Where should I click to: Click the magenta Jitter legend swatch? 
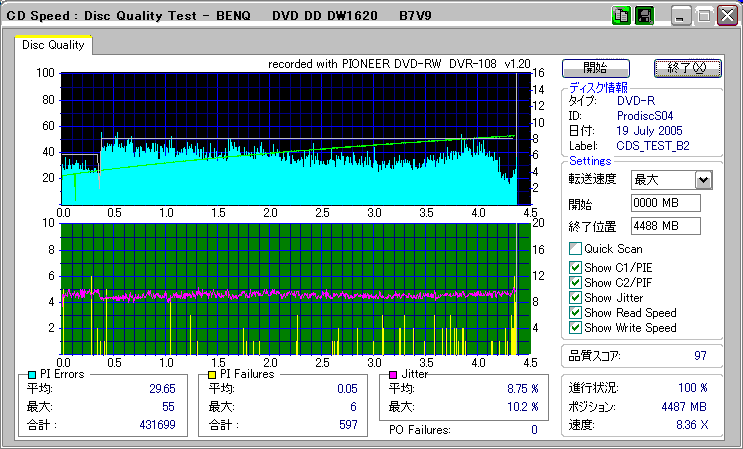pos(394,374)
